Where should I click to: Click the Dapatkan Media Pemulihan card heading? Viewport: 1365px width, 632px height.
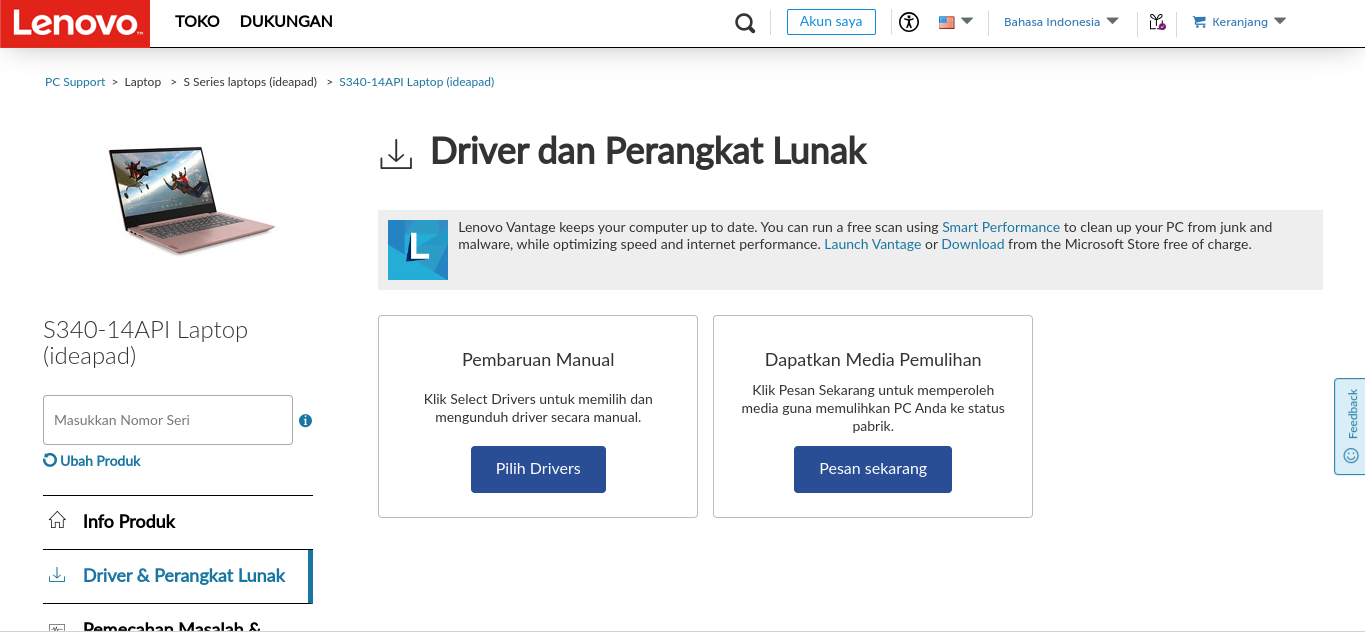[873, 360]
